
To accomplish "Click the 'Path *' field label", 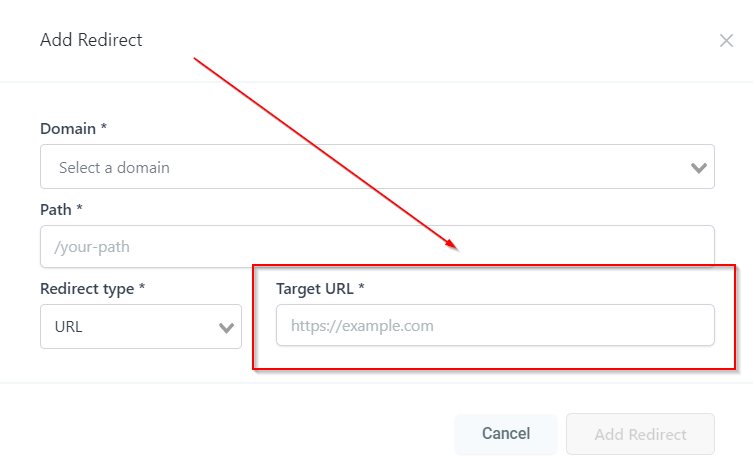I will click(x=60, y=209).
